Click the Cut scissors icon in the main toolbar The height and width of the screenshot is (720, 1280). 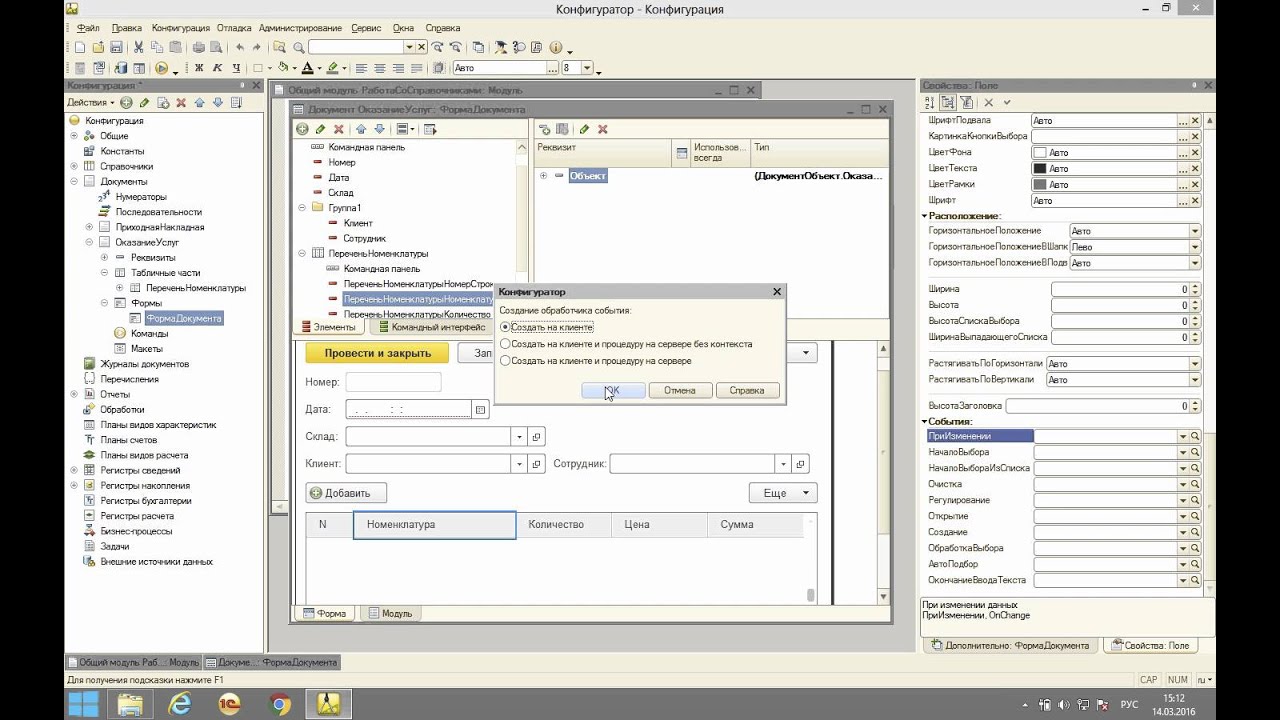(x=141, y=47)
